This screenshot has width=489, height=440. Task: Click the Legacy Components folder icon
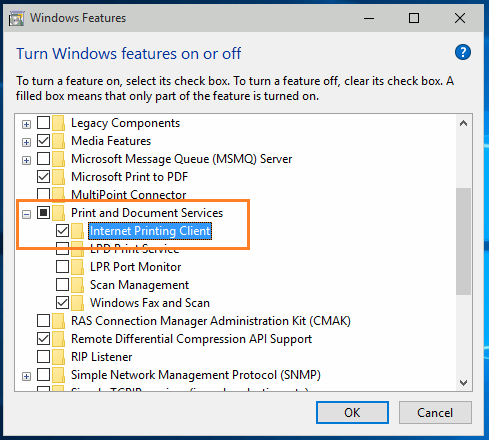click(58, 123)
